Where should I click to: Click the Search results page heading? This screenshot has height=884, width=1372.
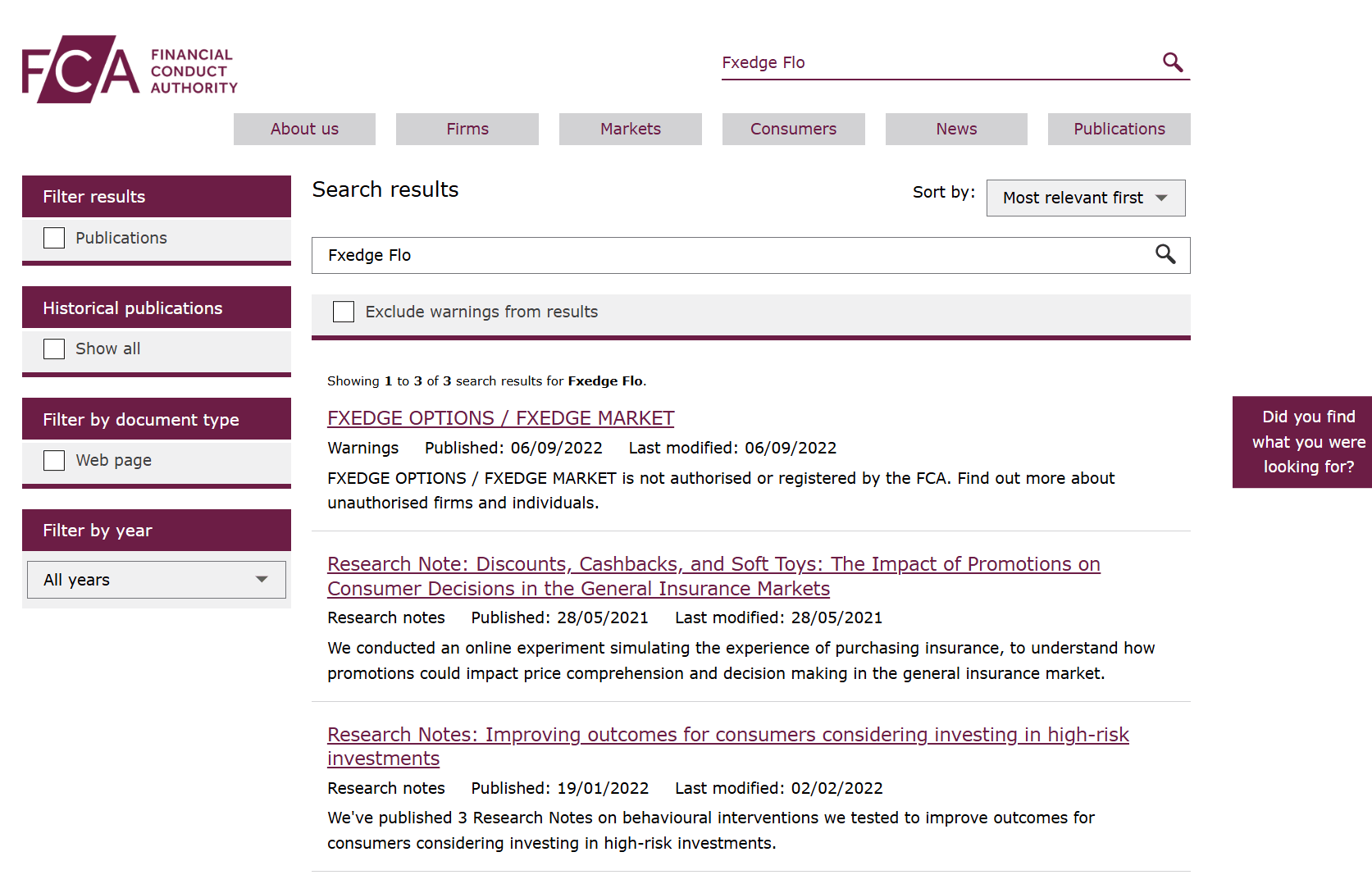coord(385,189)
